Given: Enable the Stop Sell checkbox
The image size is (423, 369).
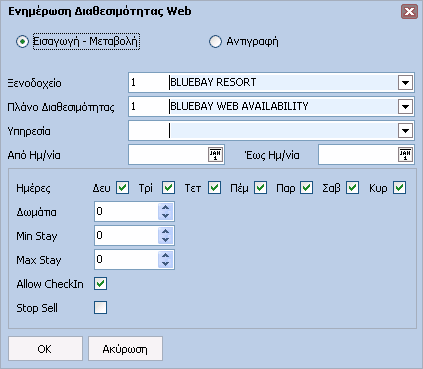Looking at the screenshot, I should click(x=100, y=308).
